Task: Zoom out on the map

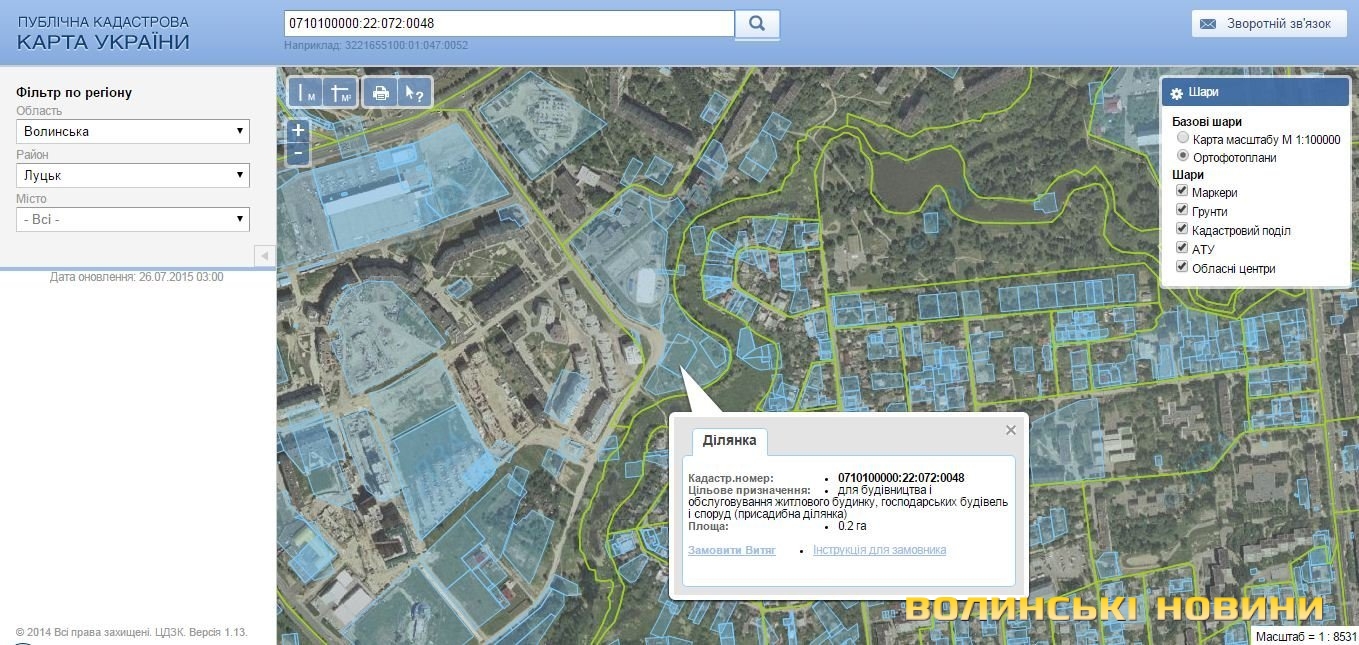Action: coord(297,154)
